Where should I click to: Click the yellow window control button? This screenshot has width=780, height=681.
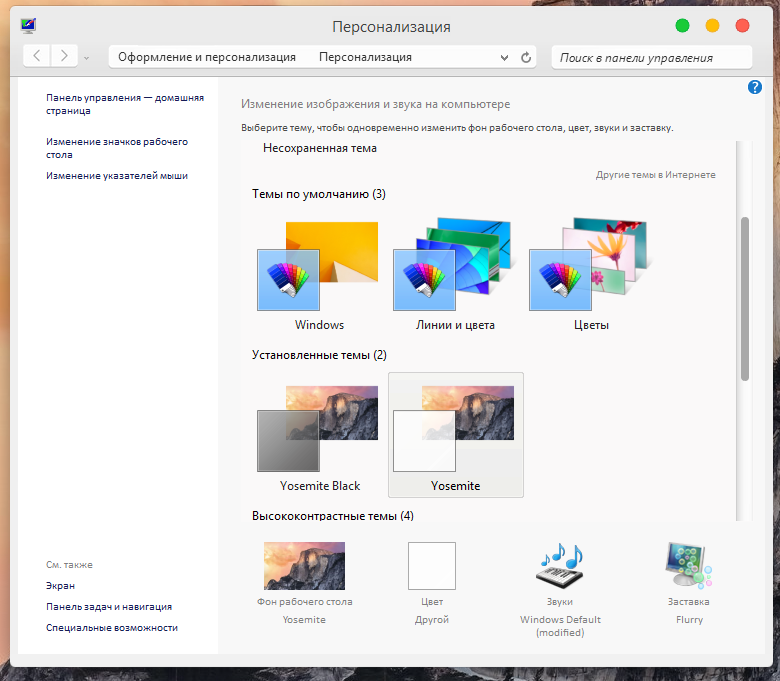(x=712, y=25)
